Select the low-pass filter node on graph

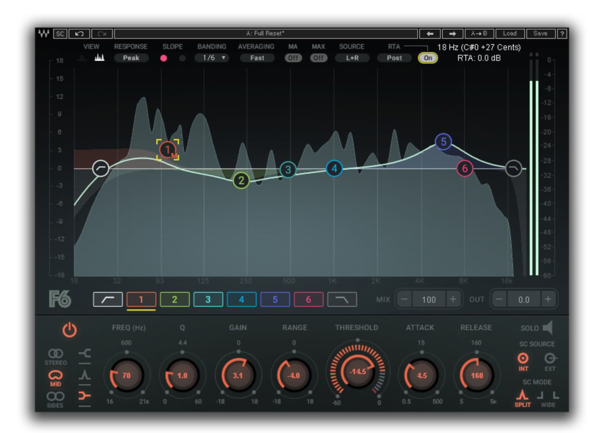click(x=514, y=168)
